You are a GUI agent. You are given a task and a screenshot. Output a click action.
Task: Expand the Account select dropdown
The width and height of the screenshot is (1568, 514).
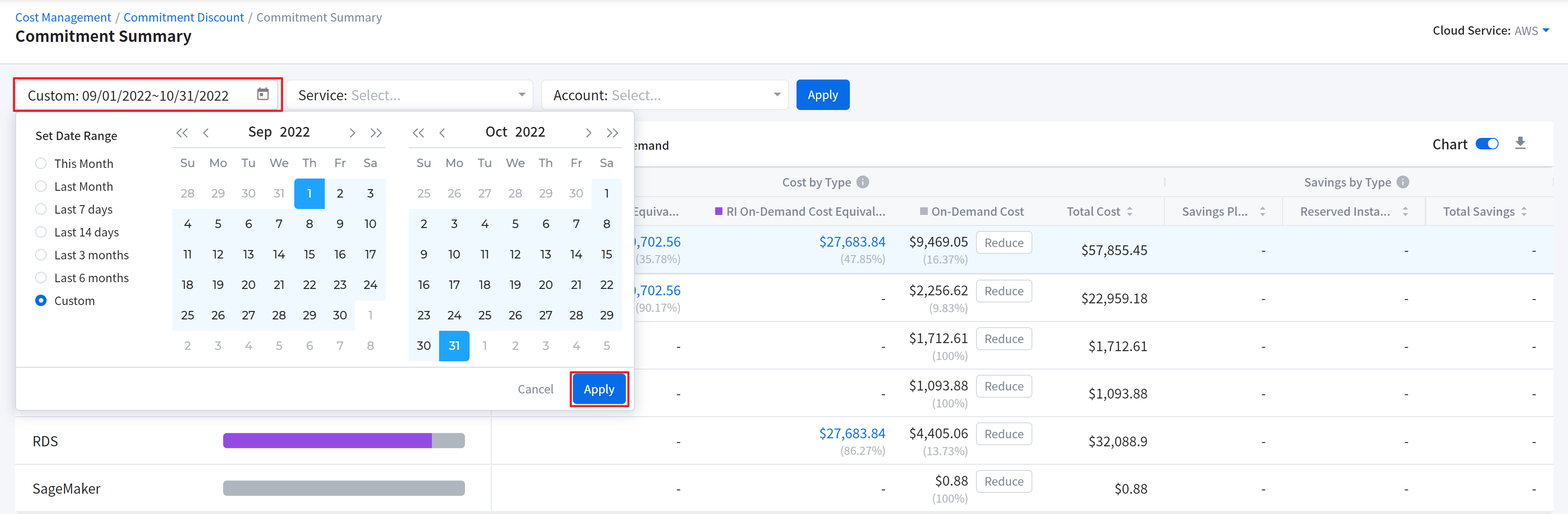664,95
